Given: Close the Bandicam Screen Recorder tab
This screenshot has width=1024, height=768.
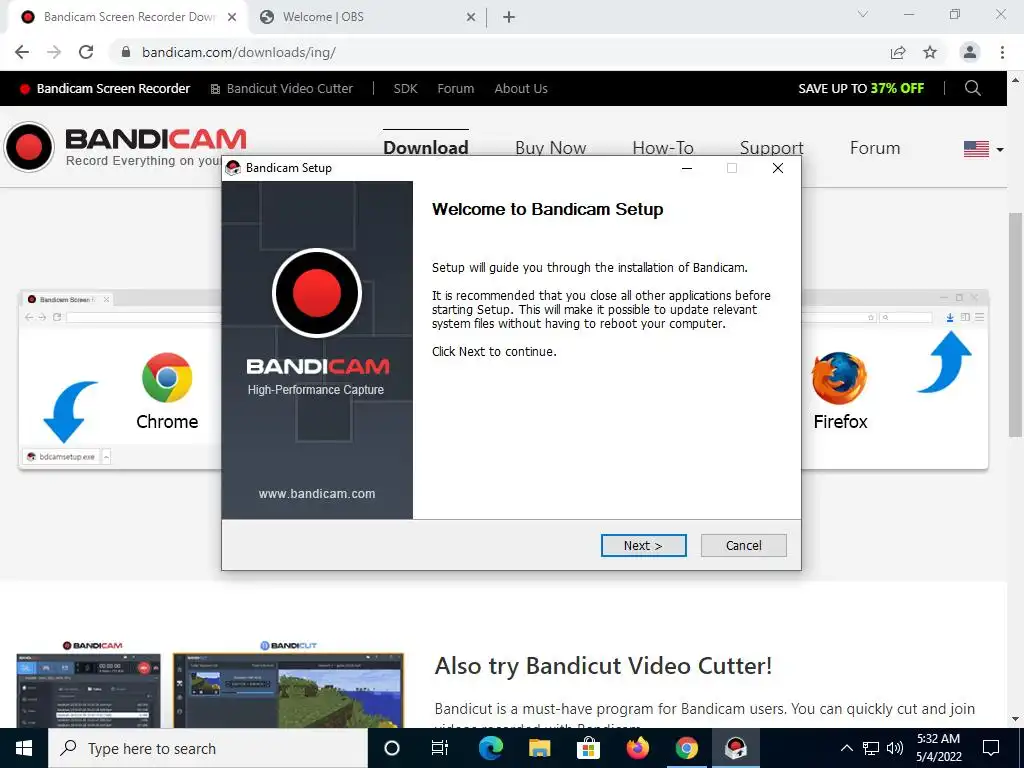Looking at the screenshot, I should 232,18.
